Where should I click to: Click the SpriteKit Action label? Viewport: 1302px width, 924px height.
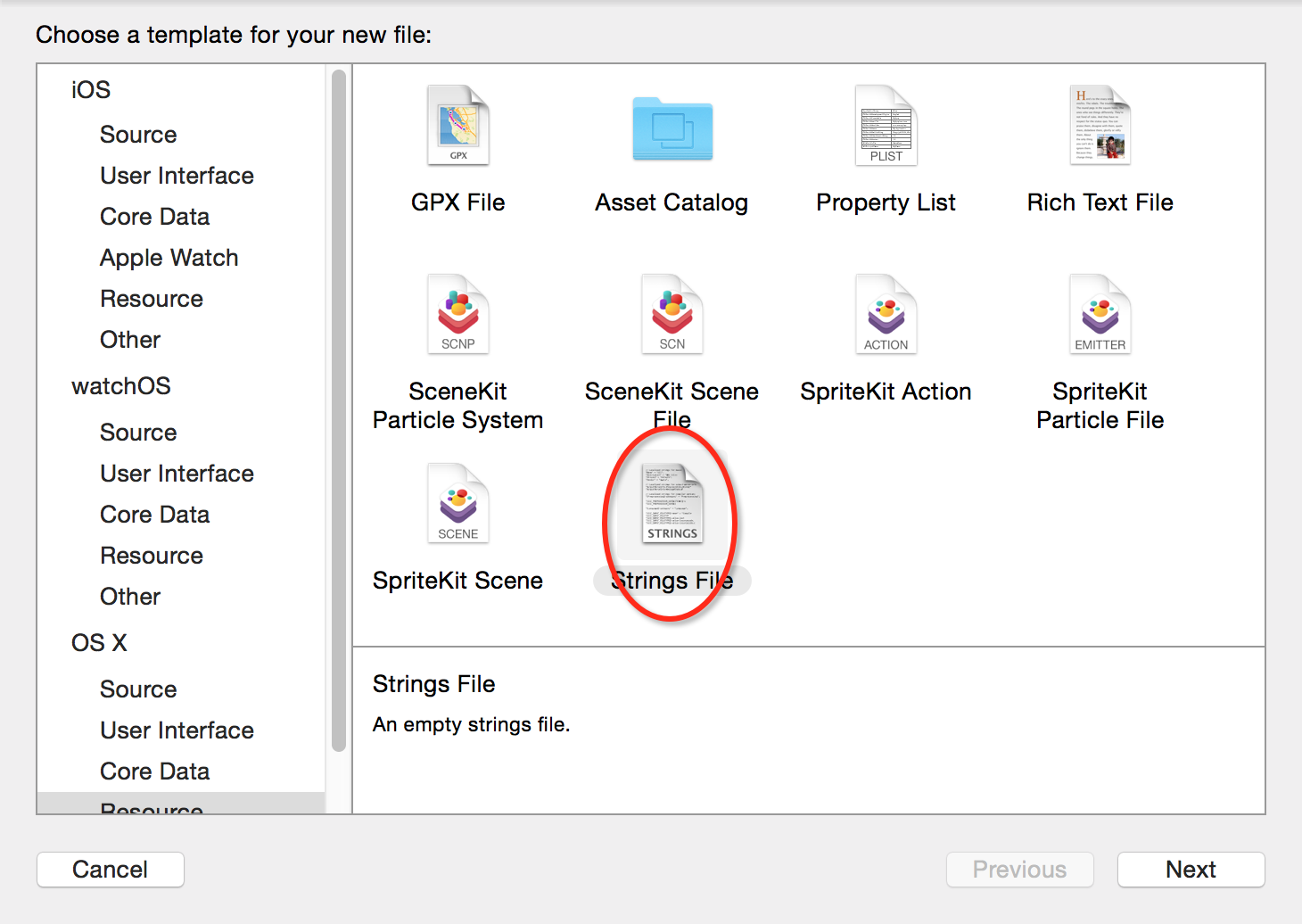pyautogui.click(x=886, y=392)
